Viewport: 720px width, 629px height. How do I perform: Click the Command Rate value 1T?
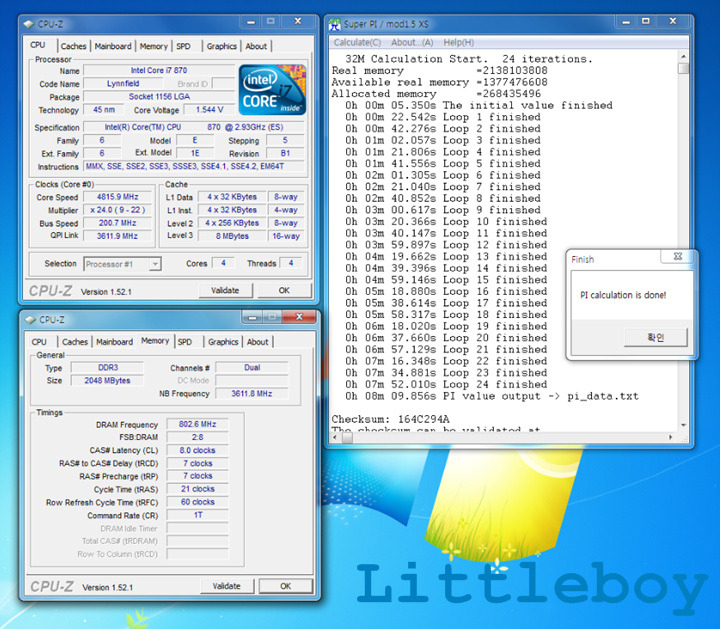(197, 515)
